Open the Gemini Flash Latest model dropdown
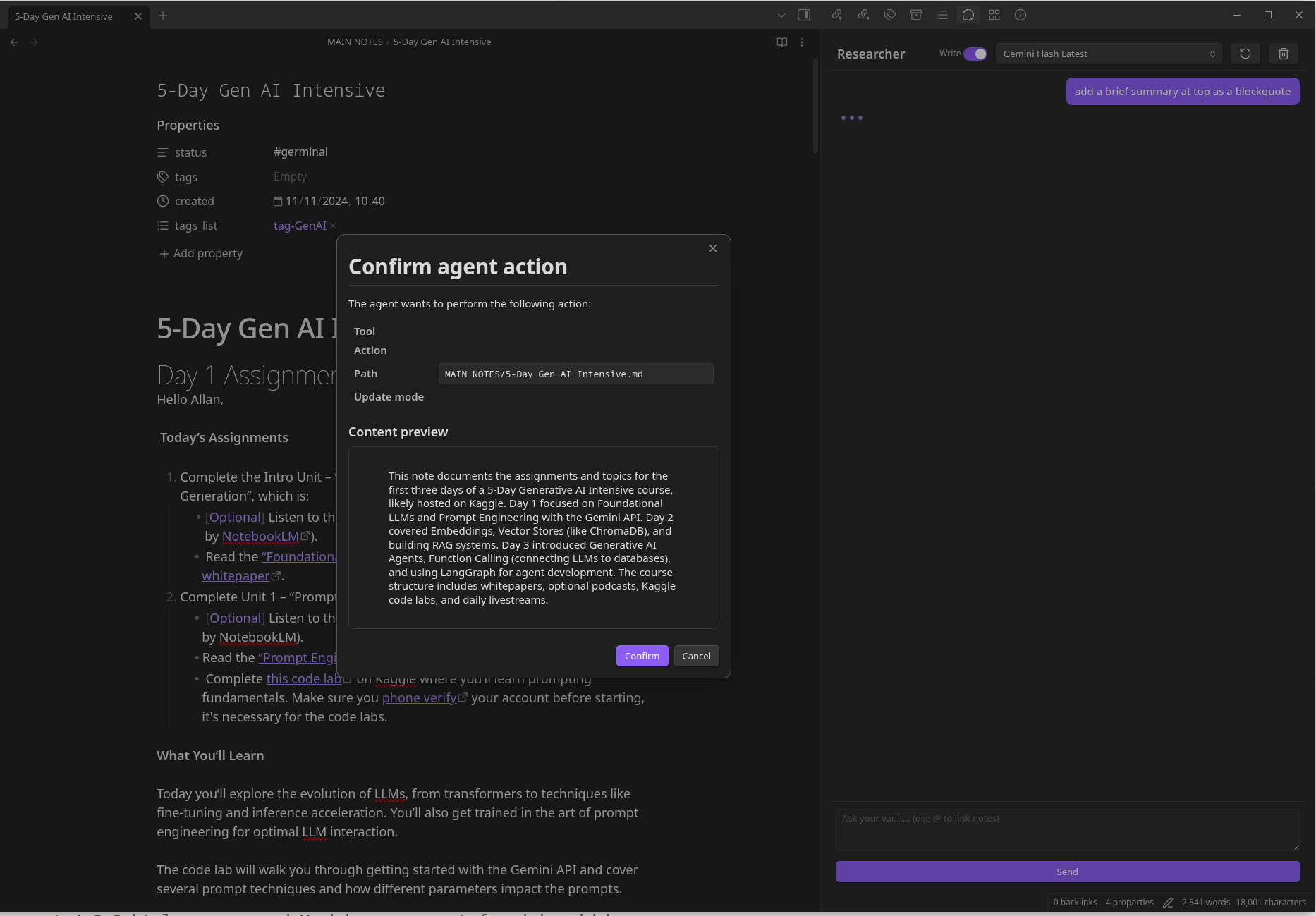 pos(1109,54)
